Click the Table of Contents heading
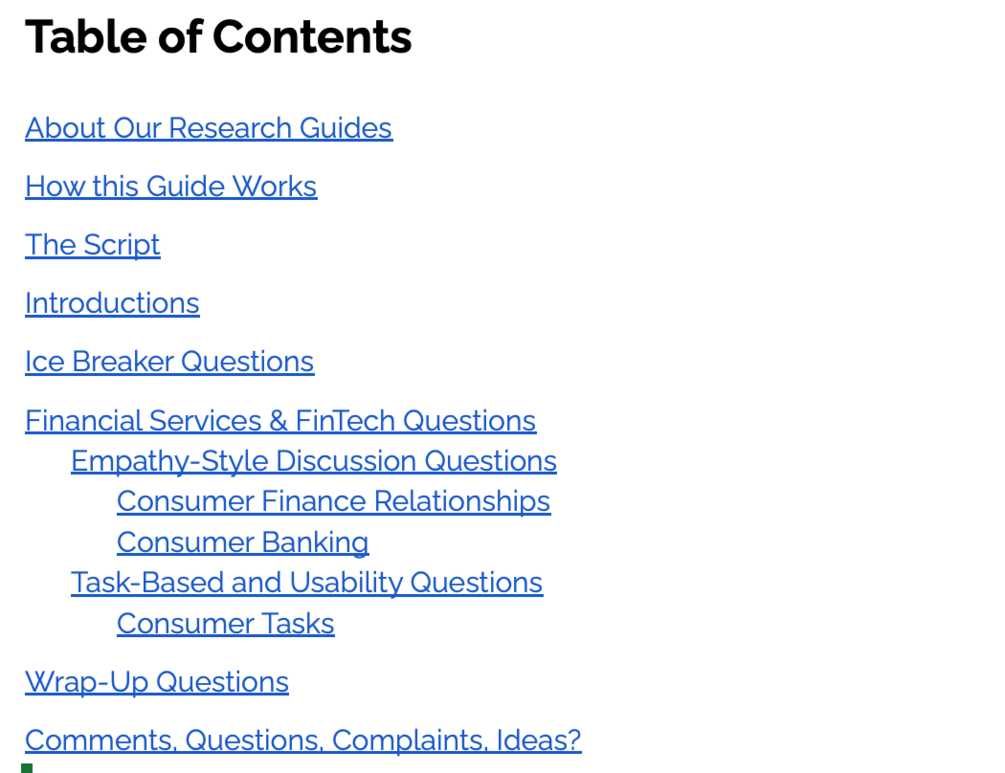This screenshot has width=1005, height=773. pos(218,37)
